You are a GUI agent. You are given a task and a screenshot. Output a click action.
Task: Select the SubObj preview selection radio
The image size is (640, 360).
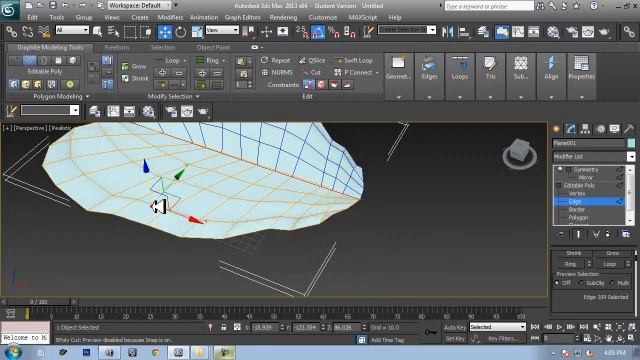coord(581,283)
